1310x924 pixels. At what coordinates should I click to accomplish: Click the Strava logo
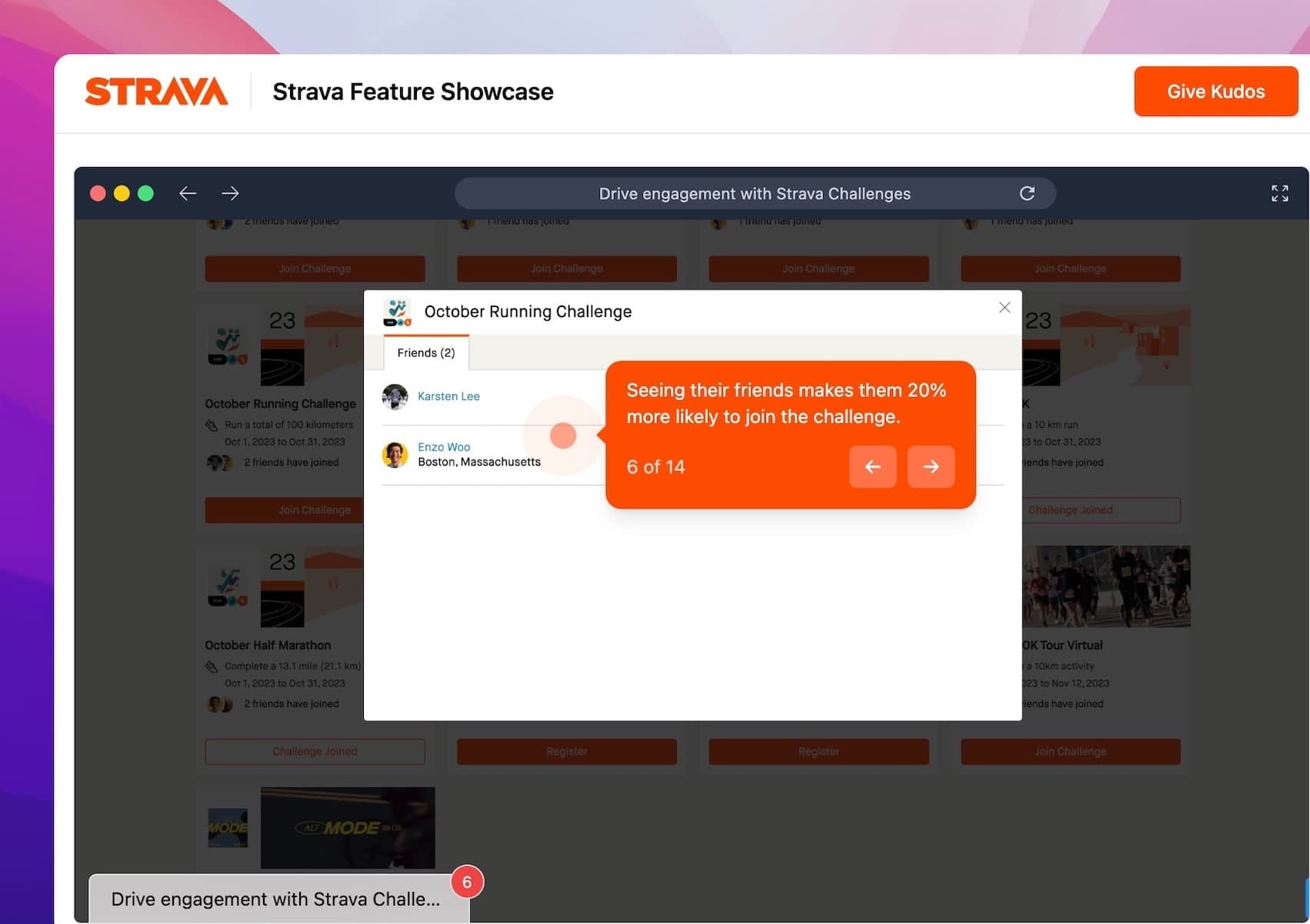(156, 92)
